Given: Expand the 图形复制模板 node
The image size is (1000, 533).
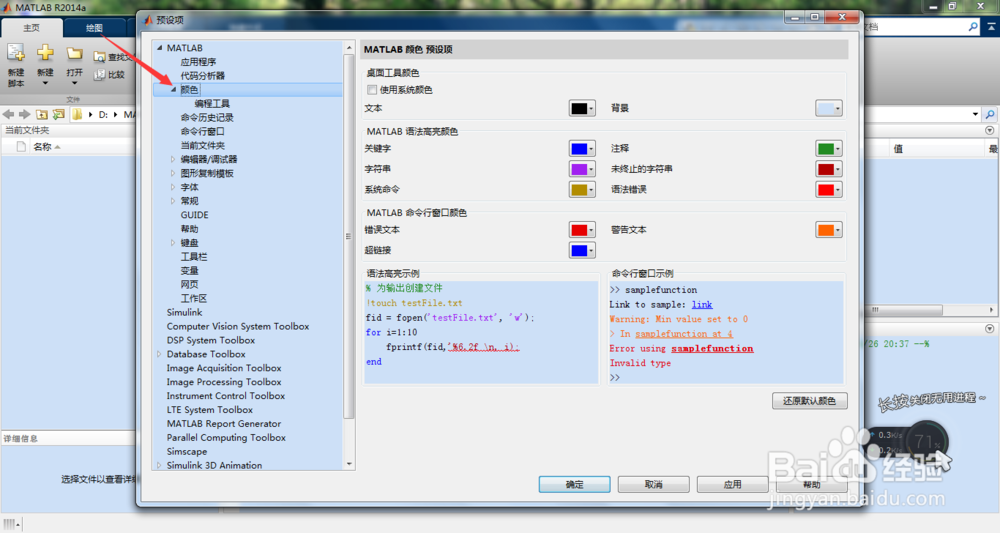Looking at the screenshot, I should [x=173, y=173].
